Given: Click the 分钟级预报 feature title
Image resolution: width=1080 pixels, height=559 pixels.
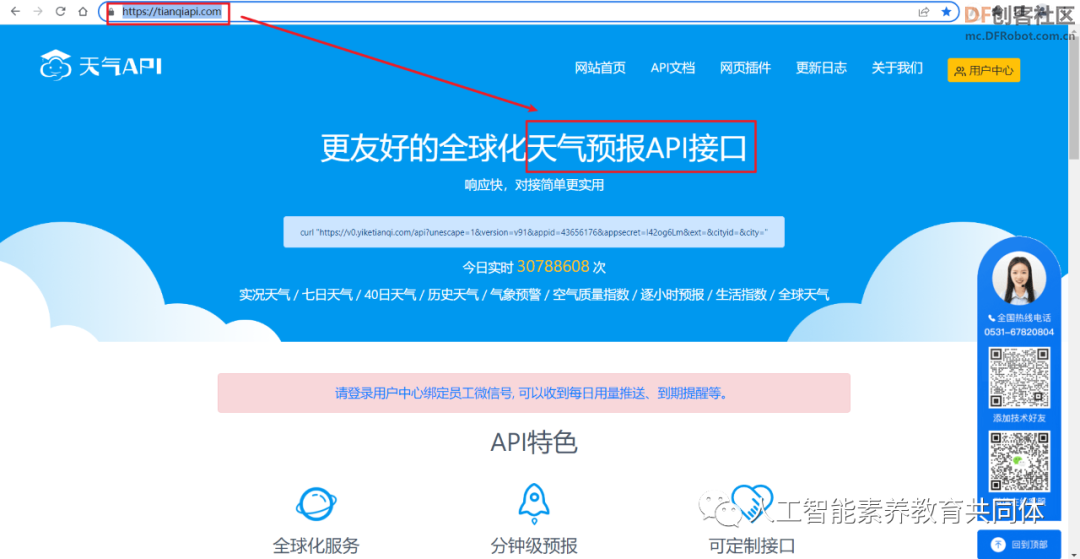Looking at the screenshot, I should [x=534, y=547].
